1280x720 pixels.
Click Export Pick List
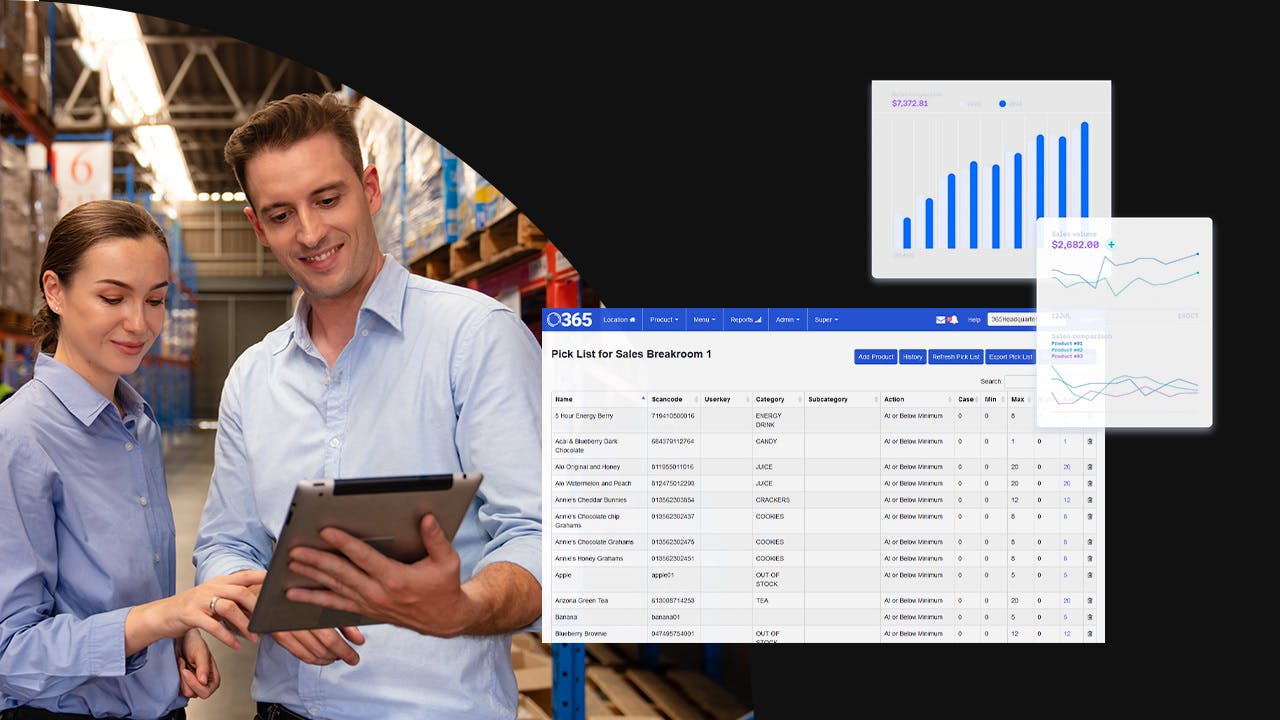tap(1010, 356)
